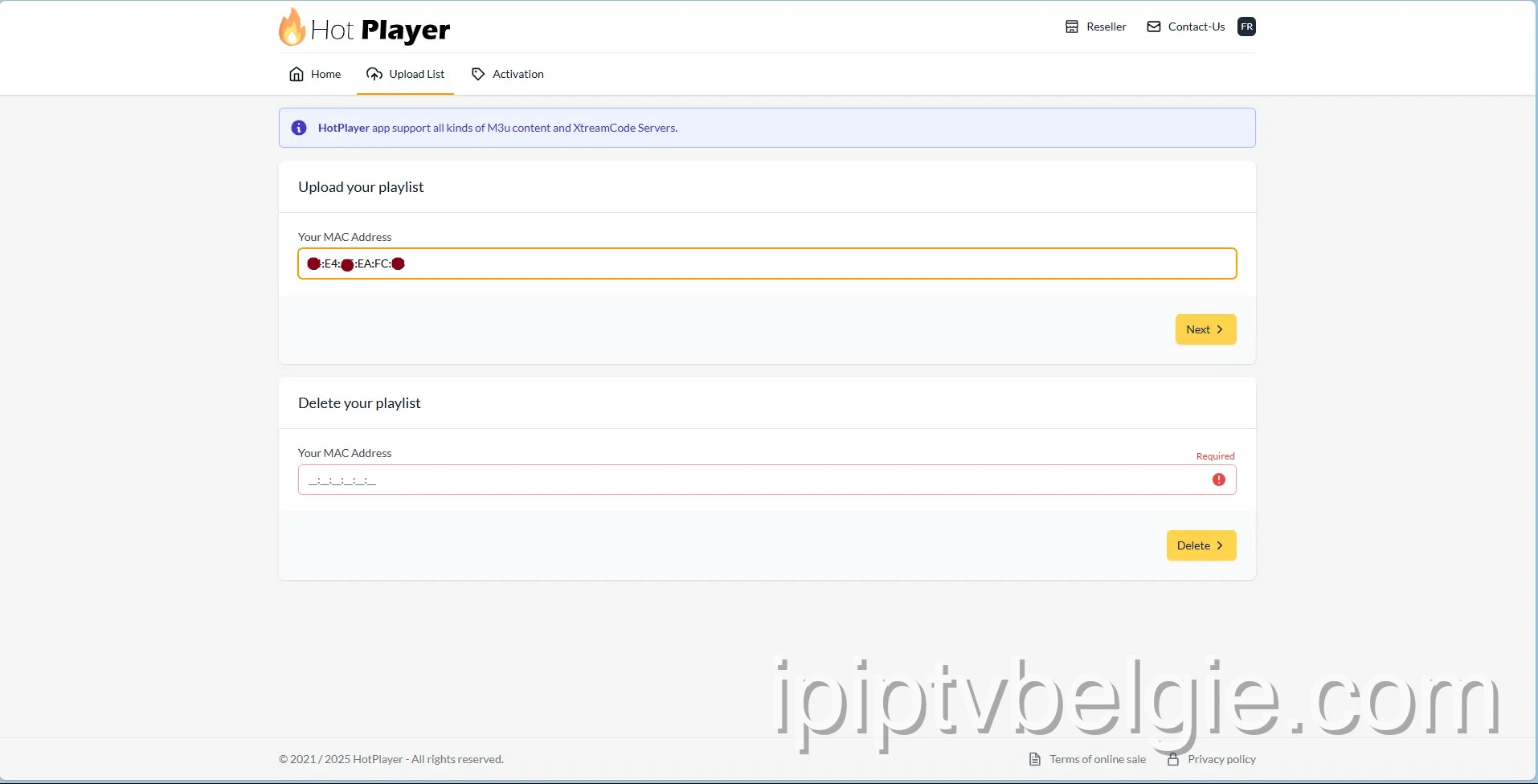
Task: Go to the Home tab
Action: click(315, 74)
